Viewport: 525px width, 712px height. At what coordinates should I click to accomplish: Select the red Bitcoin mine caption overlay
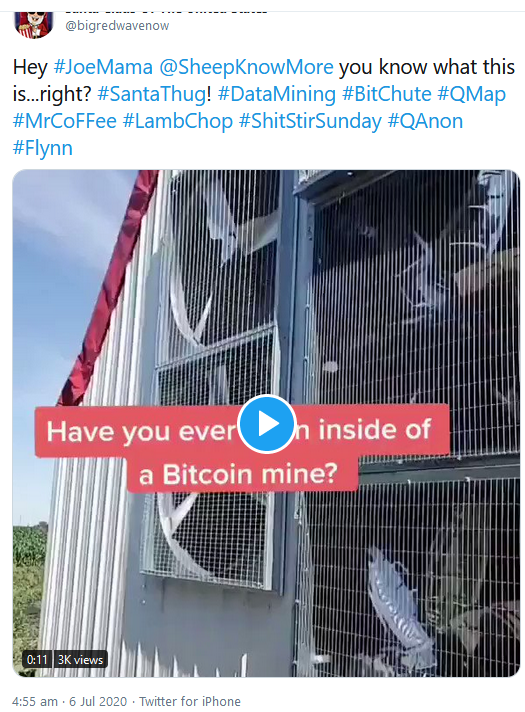pos(243,450)
